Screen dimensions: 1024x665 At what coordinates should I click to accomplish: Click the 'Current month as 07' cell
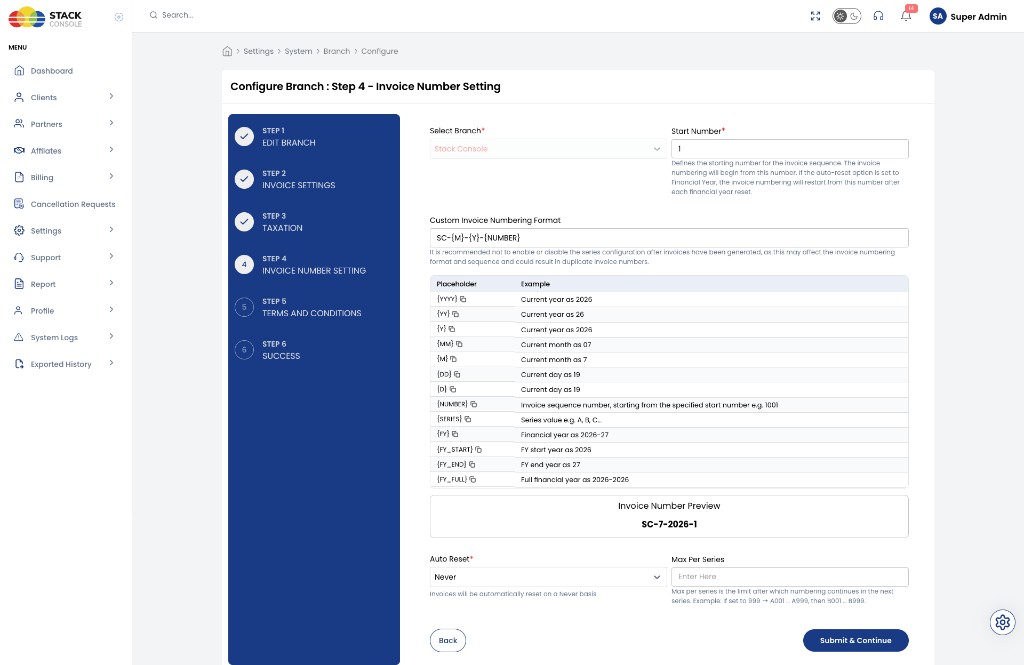556,344
